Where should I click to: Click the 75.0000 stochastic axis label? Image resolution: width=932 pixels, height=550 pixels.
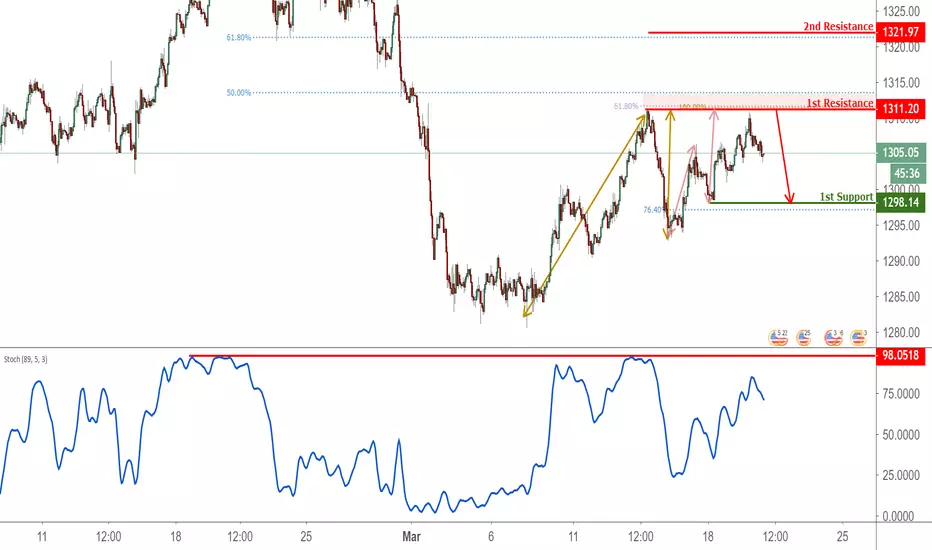[900, 393]
